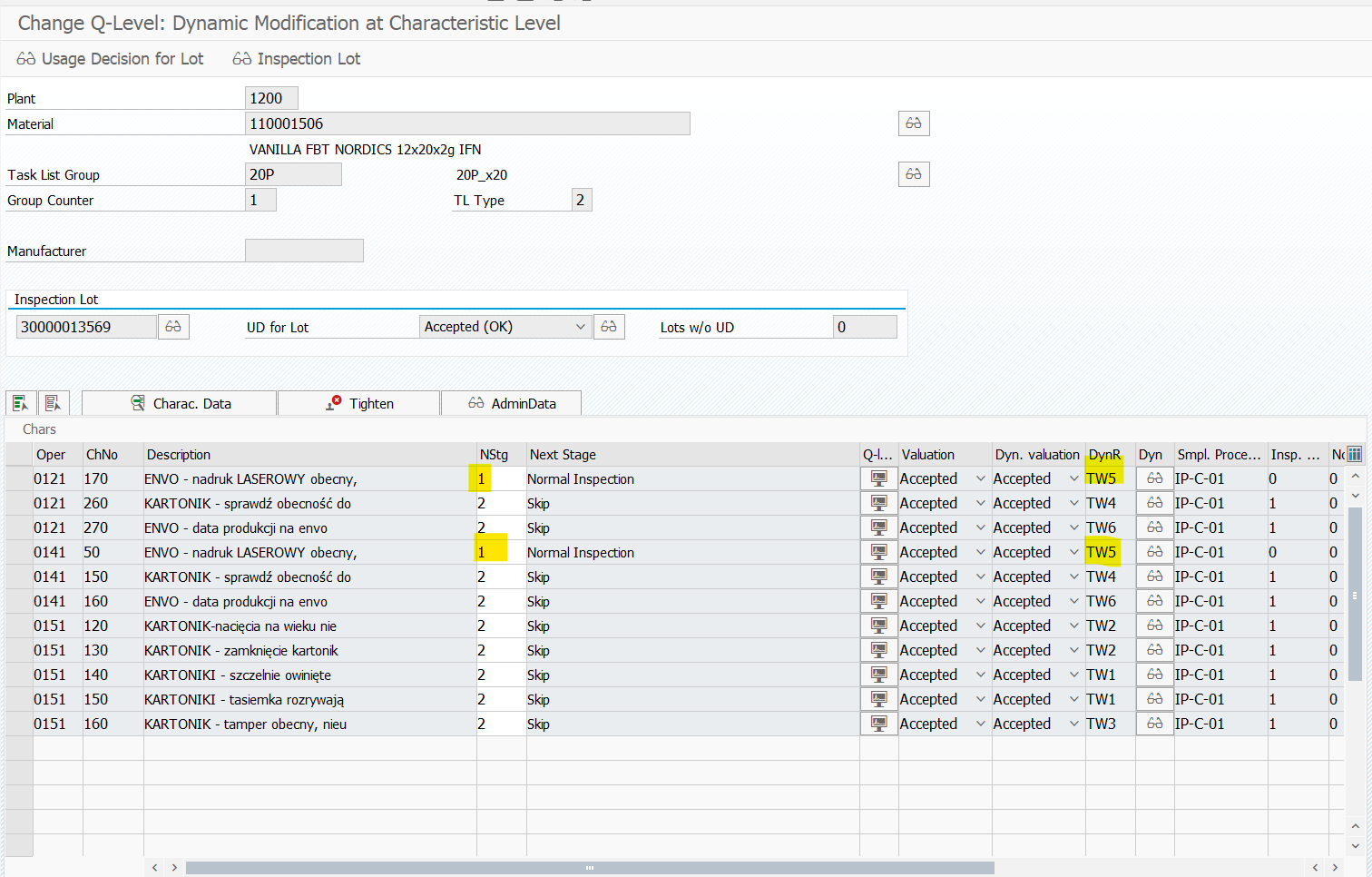Screen dimensions: 1372x877
Task: Select row 0141 / 50 using its left row selector
Action: click(x=19, y=552)
